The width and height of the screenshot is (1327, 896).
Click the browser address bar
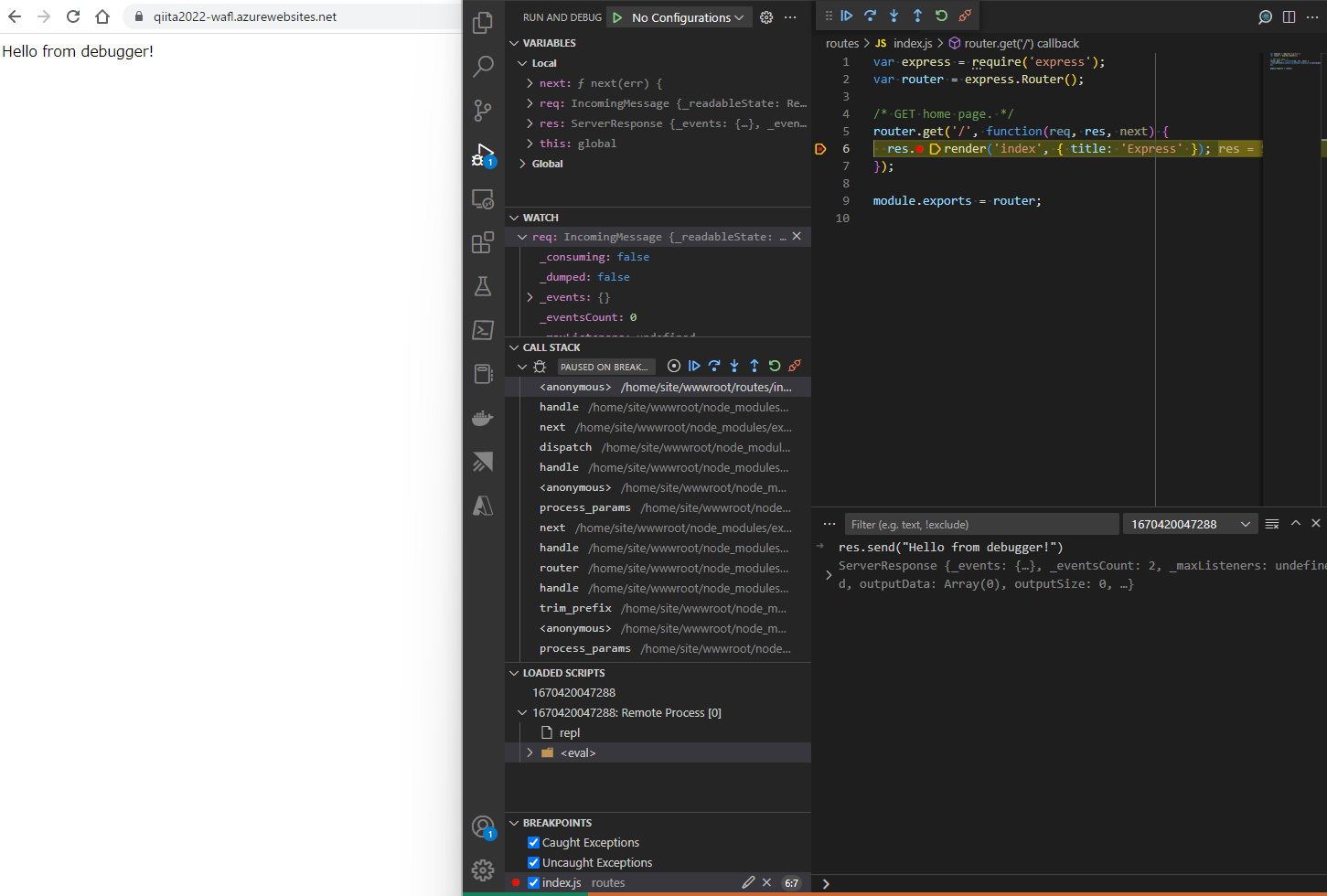point(293,16)
